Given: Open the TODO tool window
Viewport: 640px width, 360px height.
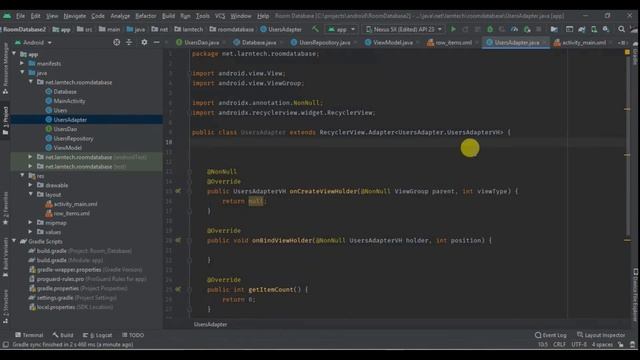Looking at the screenshot, I should 133,335.
